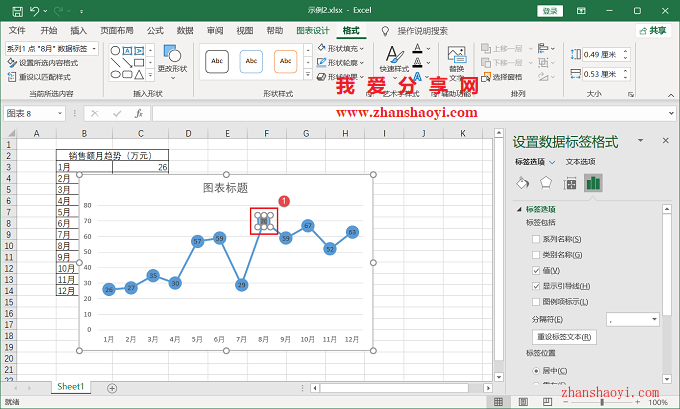Expand the 形状轮廓 shape outline dropdown

point(362,63)
